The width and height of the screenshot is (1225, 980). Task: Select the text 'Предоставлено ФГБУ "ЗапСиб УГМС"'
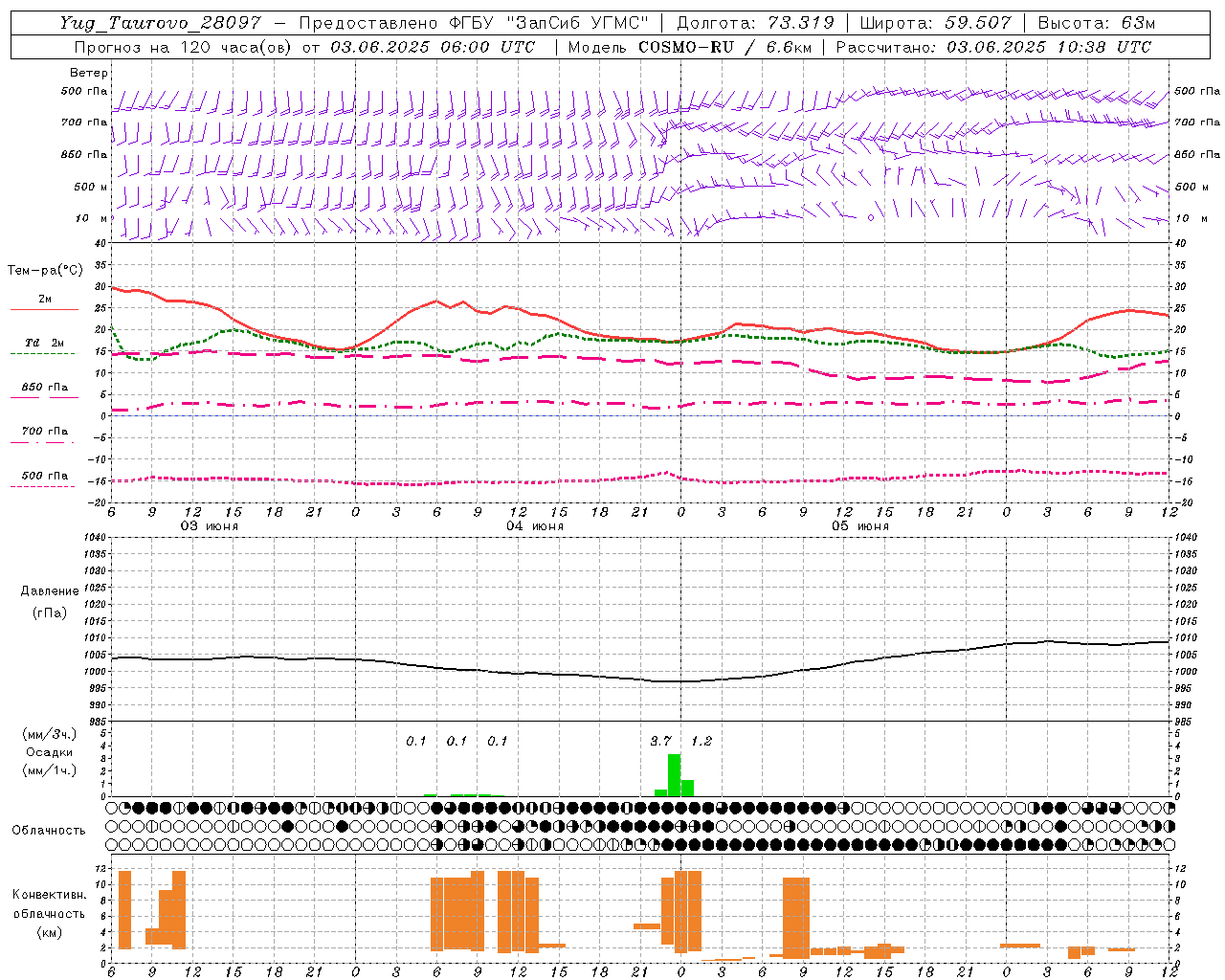click(x=474, y=23)
